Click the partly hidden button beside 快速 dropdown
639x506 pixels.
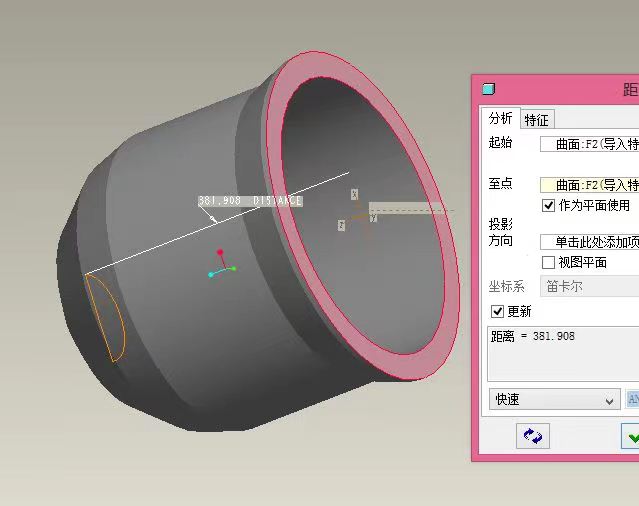pyautogui.click(x=632, y=399)
